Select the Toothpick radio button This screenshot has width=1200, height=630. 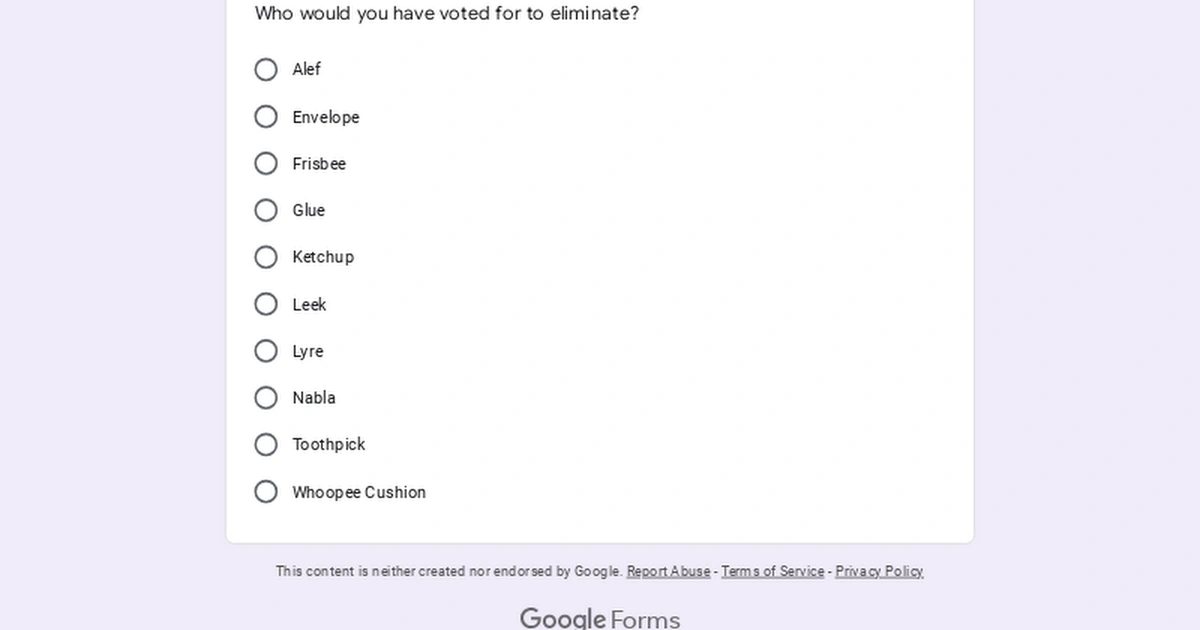point(265,444)
